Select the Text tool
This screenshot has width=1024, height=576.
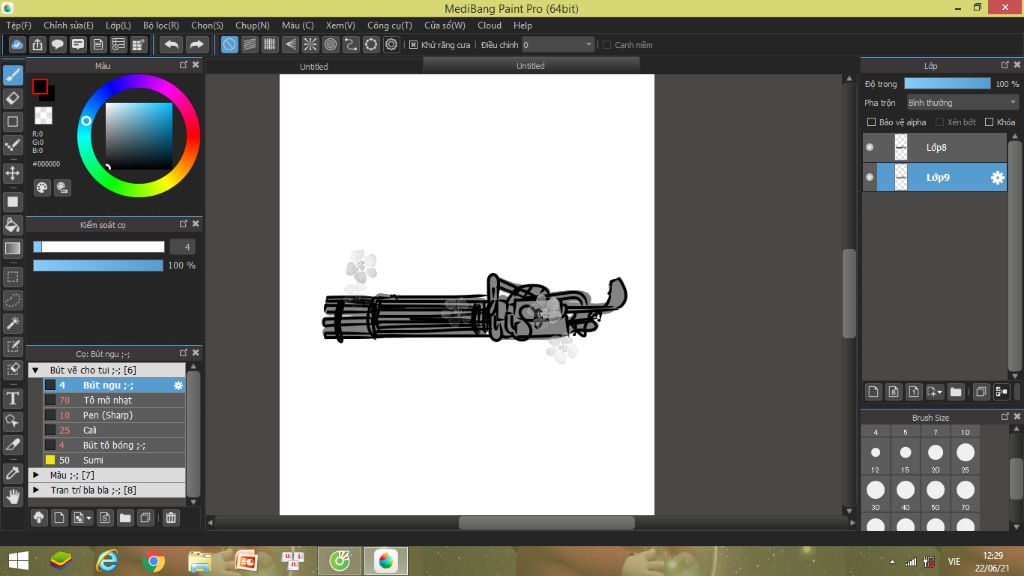tap(12, 398)
